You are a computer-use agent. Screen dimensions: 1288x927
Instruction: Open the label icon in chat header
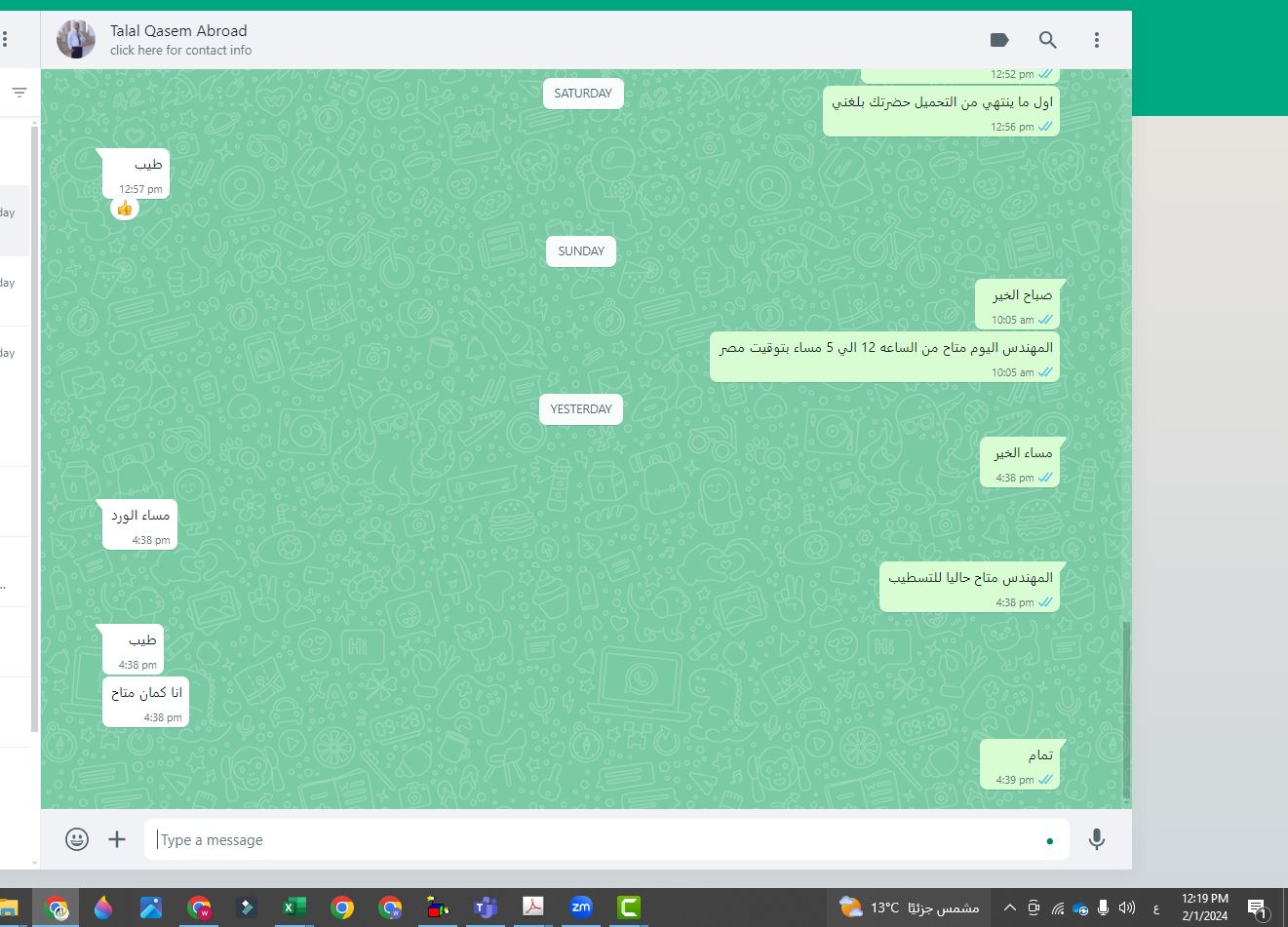tap(998, 40)
